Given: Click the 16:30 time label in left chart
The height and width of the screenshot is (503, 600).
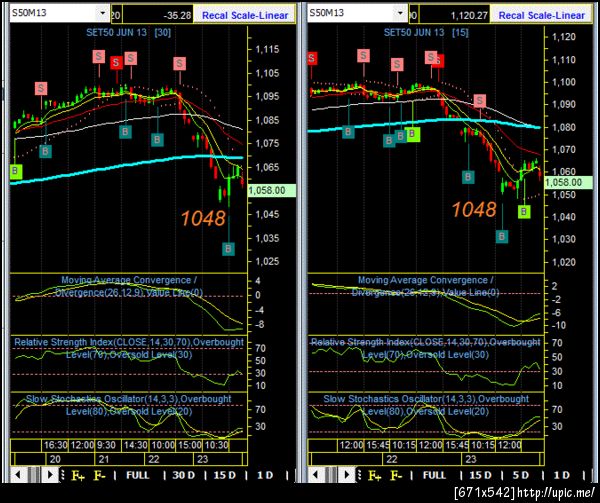Looking at the screenshot, I should (x=55, y=445).
